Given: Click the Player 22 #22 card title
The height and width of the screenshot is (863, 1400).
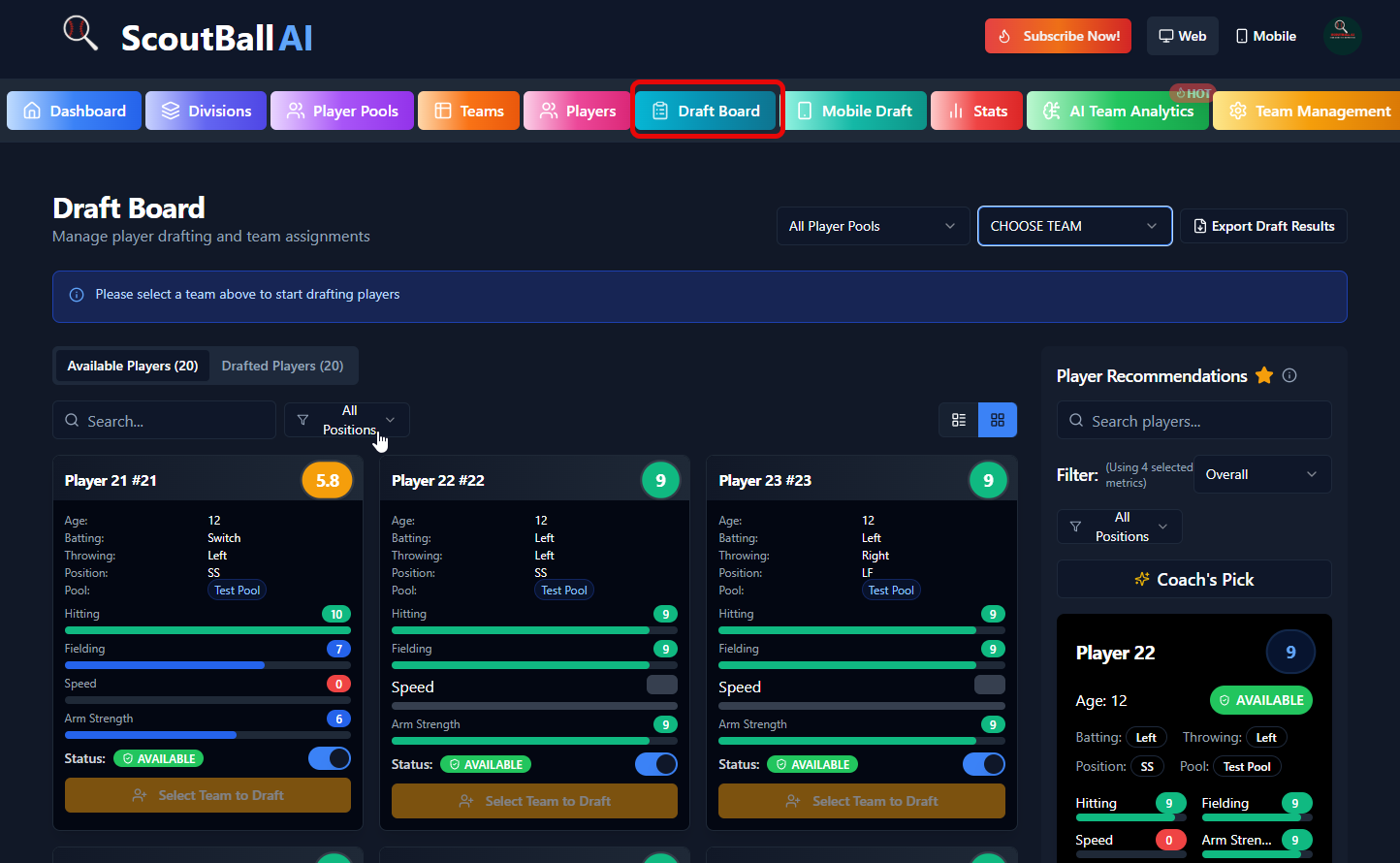Looking at the screenshot, I should 438,480.
